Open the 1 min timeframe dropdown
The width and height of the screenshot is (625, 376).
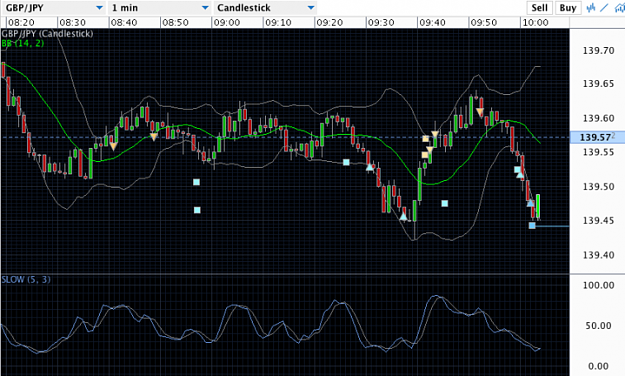coord(160,8)
